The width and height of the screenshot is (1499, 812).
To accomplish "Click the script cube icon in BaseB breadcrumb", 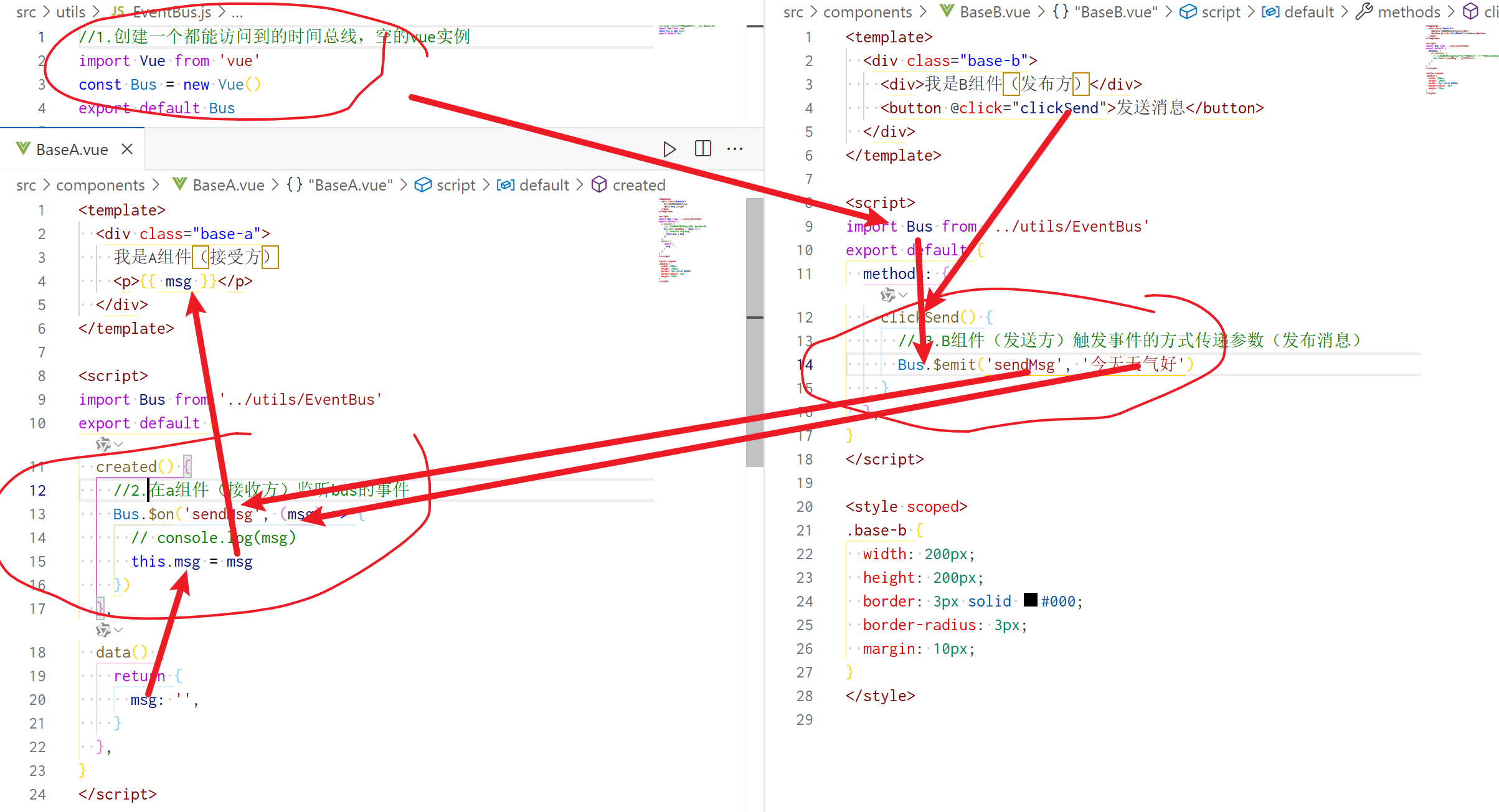I will (x=1188, y=12).
